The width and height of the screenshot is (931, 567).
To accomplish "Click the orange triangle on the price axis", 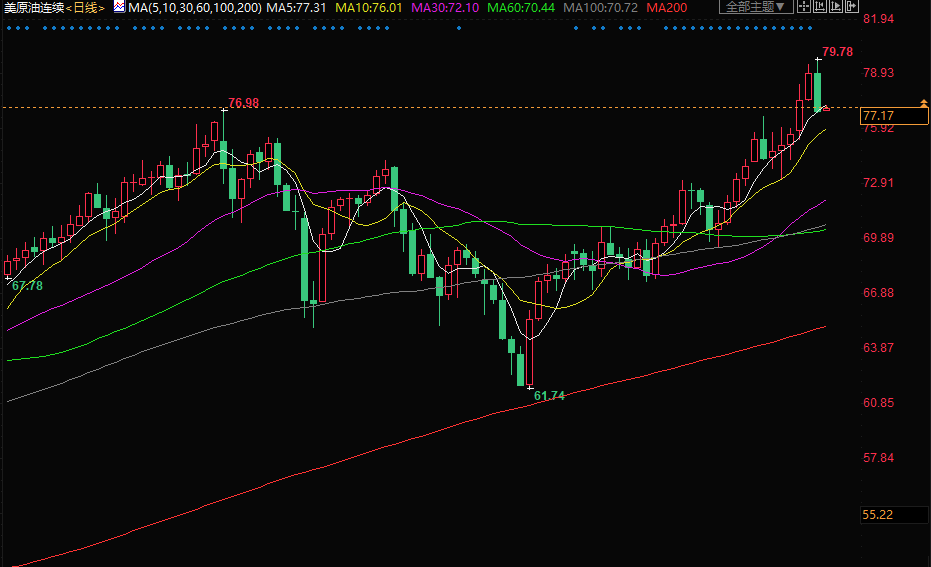I will [923, 103].
